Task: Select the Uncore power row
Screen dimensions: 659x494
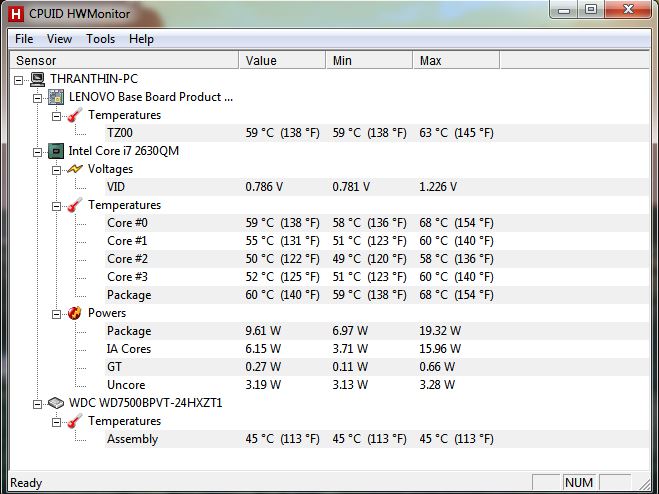Action: (376, 385)
